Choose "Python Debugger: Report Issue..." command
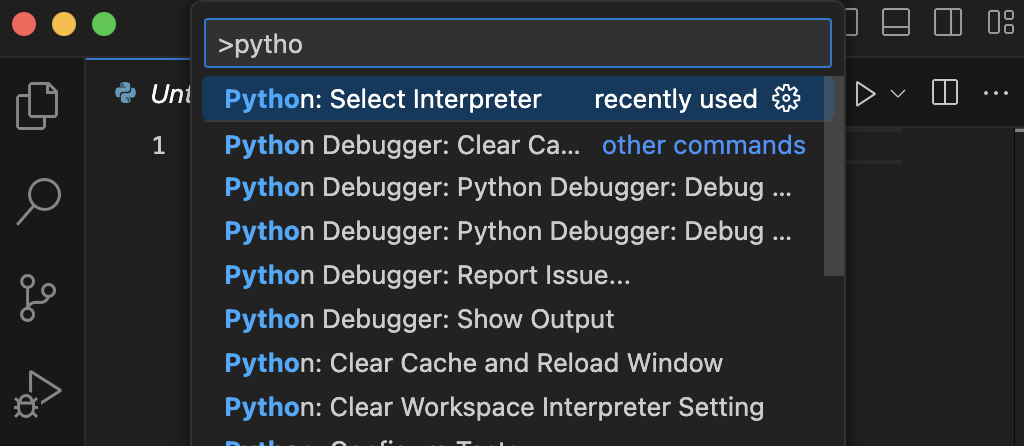Screen dimensions: 1024x446 [427, 275]
